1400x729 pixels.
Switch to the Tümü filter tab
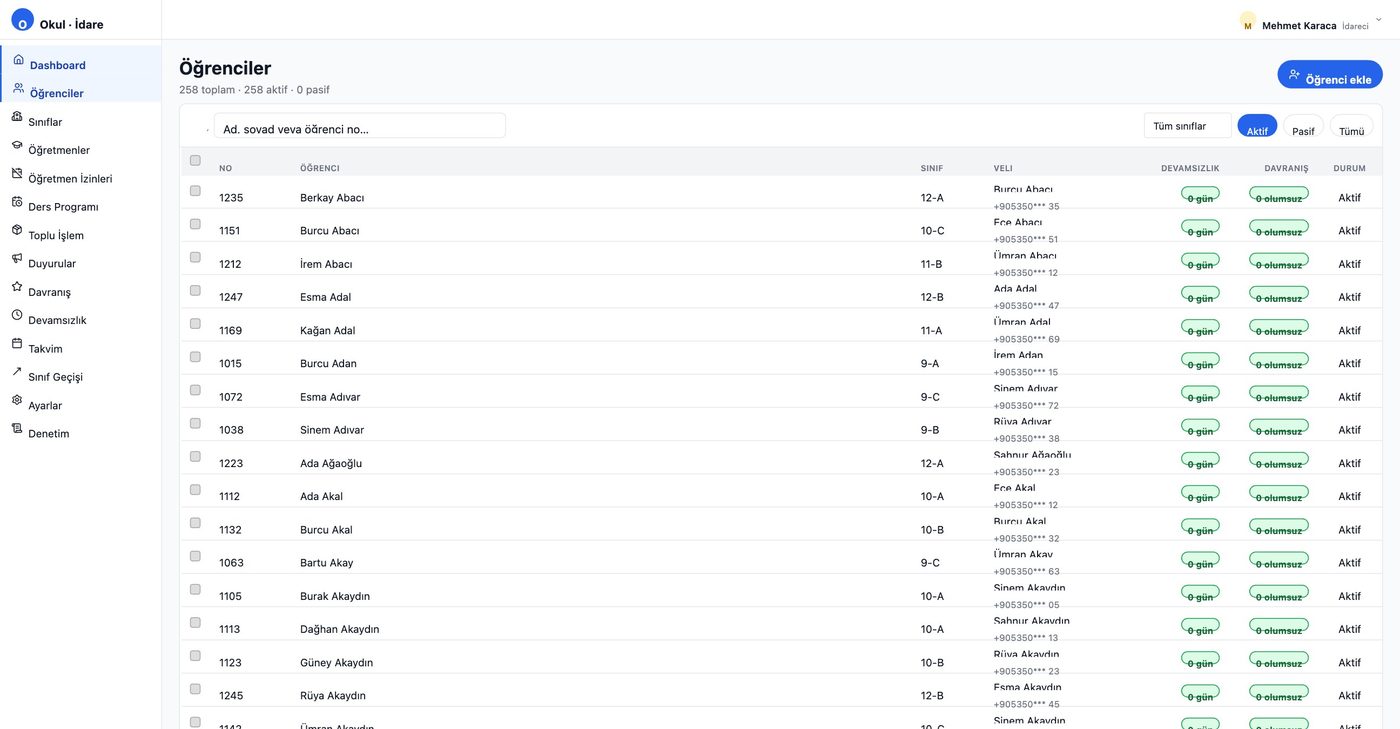point(1351,126)
